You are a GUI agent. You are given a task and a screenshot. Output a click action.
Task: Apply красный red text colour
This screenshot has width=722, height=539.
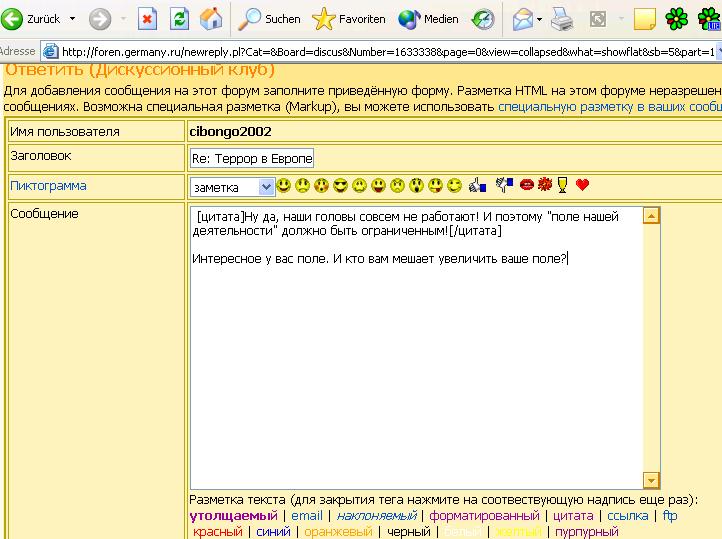[x=218, y=532]
